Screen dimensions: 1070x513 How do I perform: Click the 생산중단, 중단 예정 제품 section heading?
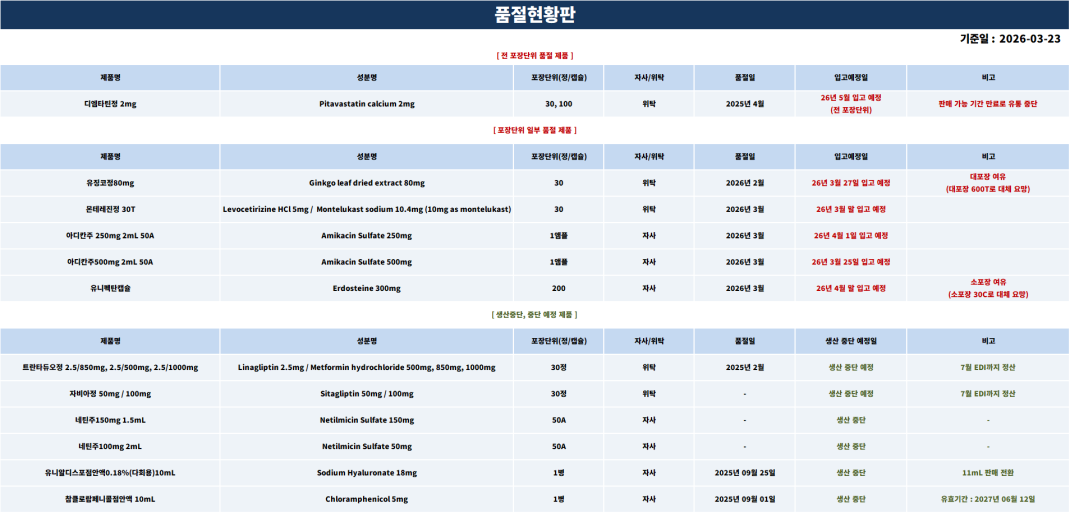point(534,314)
